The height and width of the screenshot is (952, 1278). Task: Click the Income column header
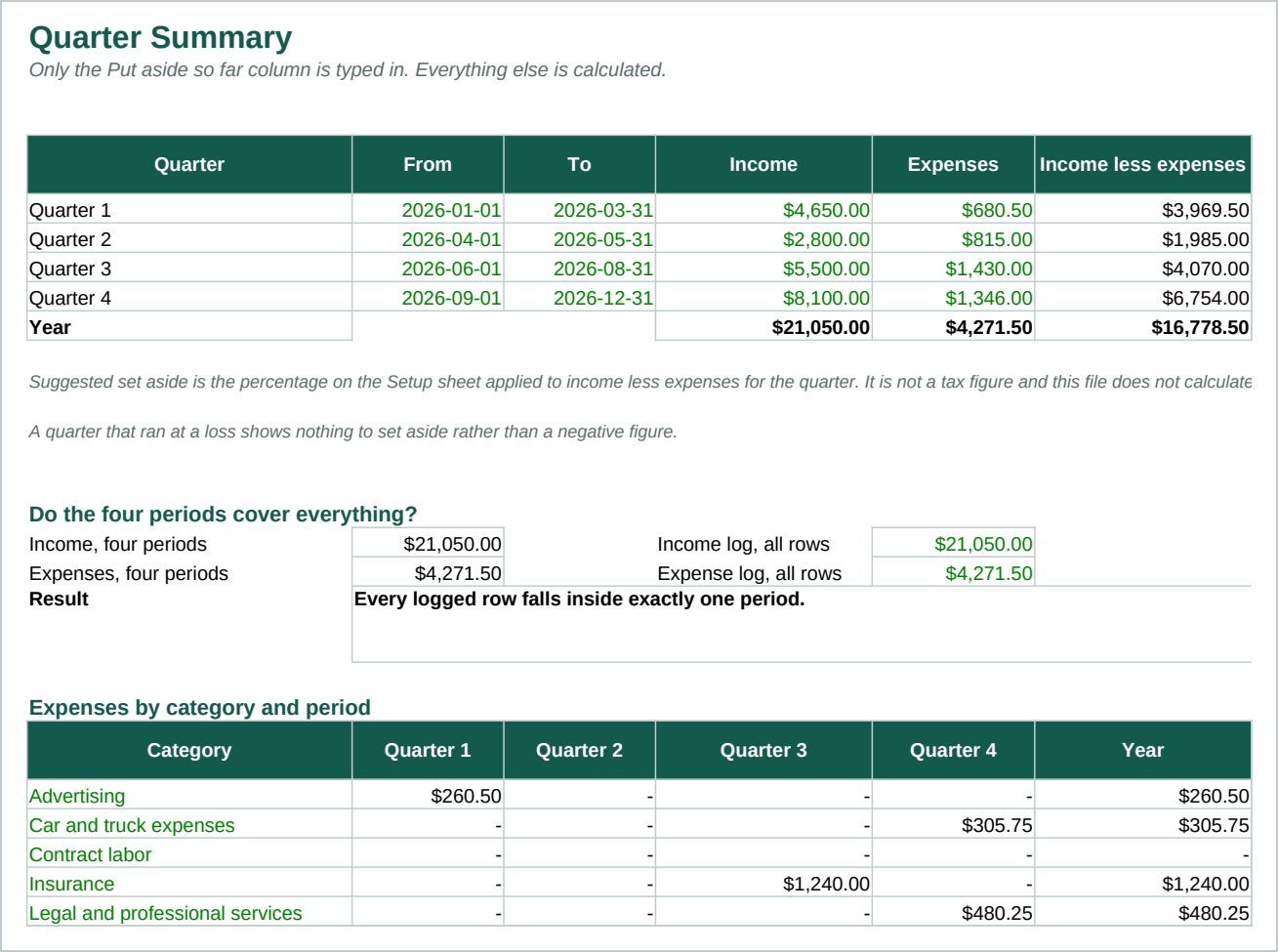pyautogui.click(x=763, y=164)
